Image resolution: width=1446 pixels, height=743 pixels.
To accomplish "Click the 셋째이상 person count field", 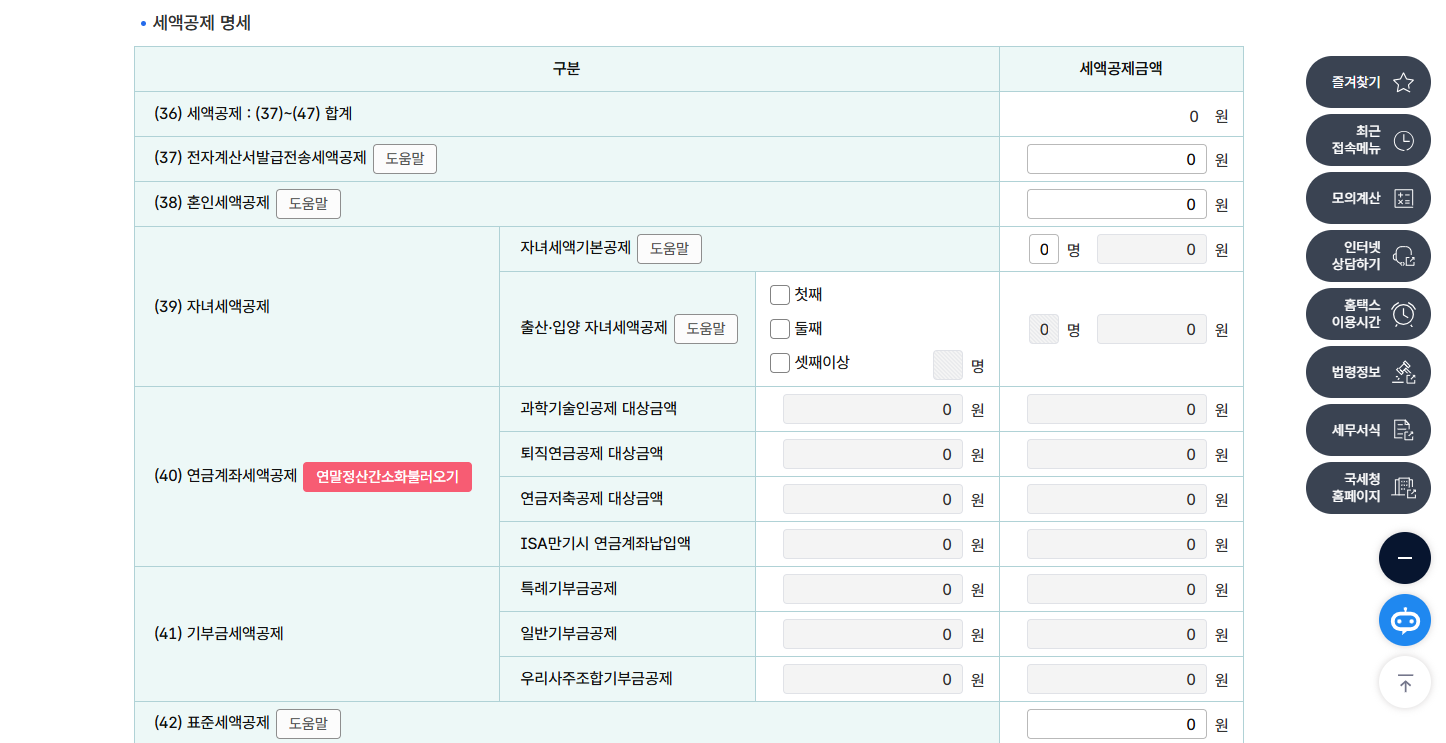I will (948, 365).
